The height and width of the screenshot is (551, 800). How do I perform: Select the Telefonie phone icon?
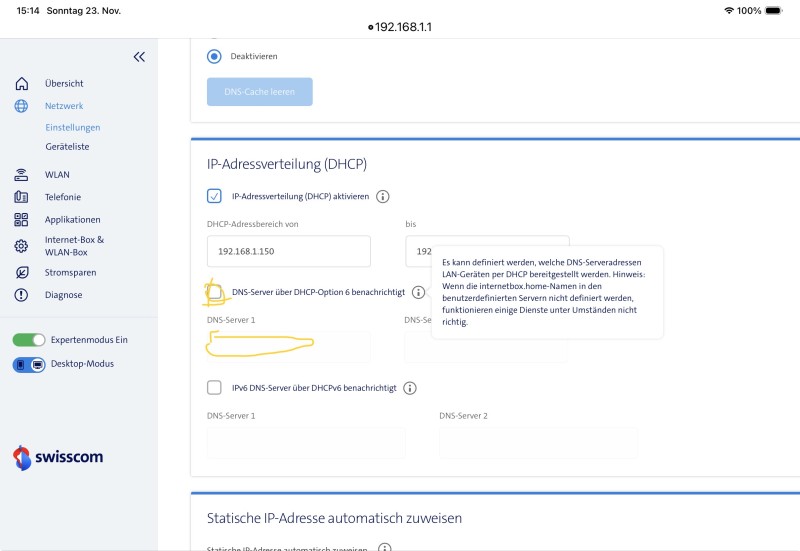pos(21,197)
